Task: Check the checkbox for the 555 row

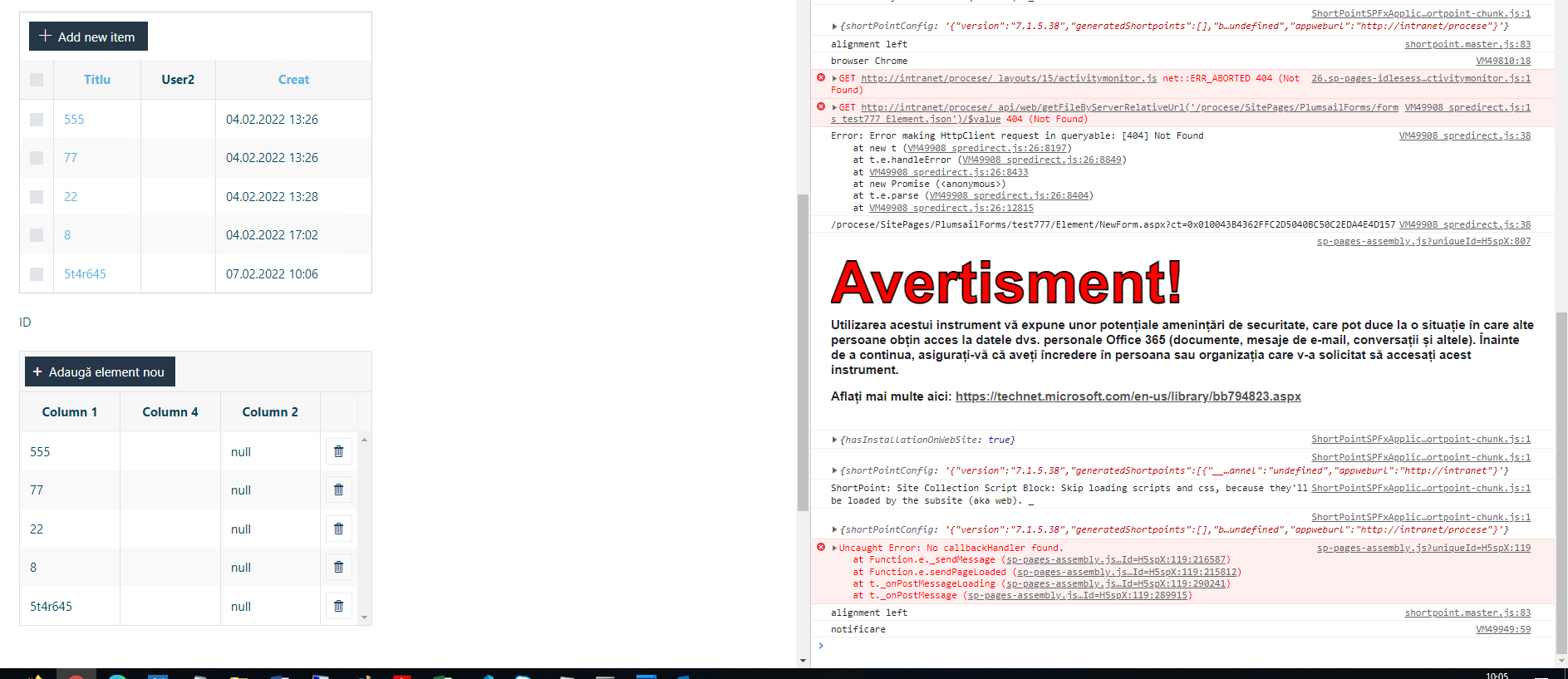Action: point(37,120)
